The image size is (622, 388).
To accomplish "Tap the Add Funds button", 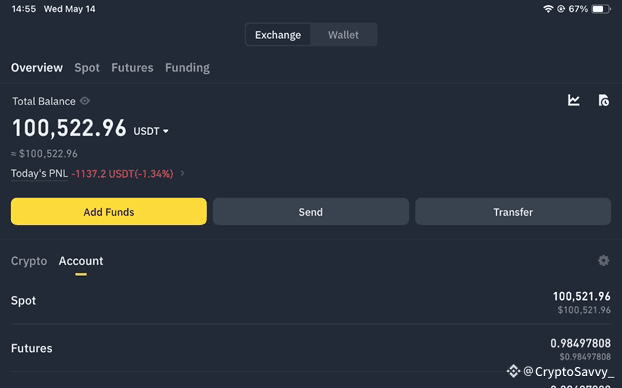I will [x=109, y=212].
